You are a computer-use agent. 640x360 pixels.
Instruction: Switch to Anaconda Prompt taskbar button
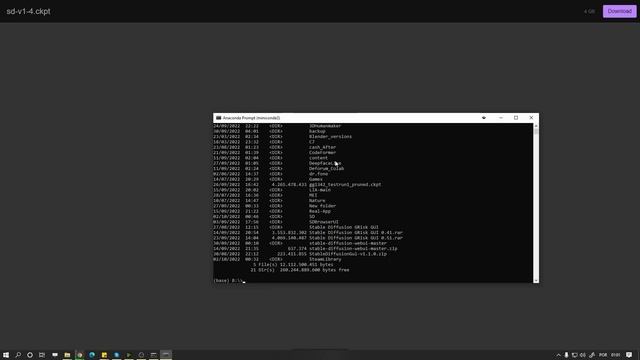(166, 354)
